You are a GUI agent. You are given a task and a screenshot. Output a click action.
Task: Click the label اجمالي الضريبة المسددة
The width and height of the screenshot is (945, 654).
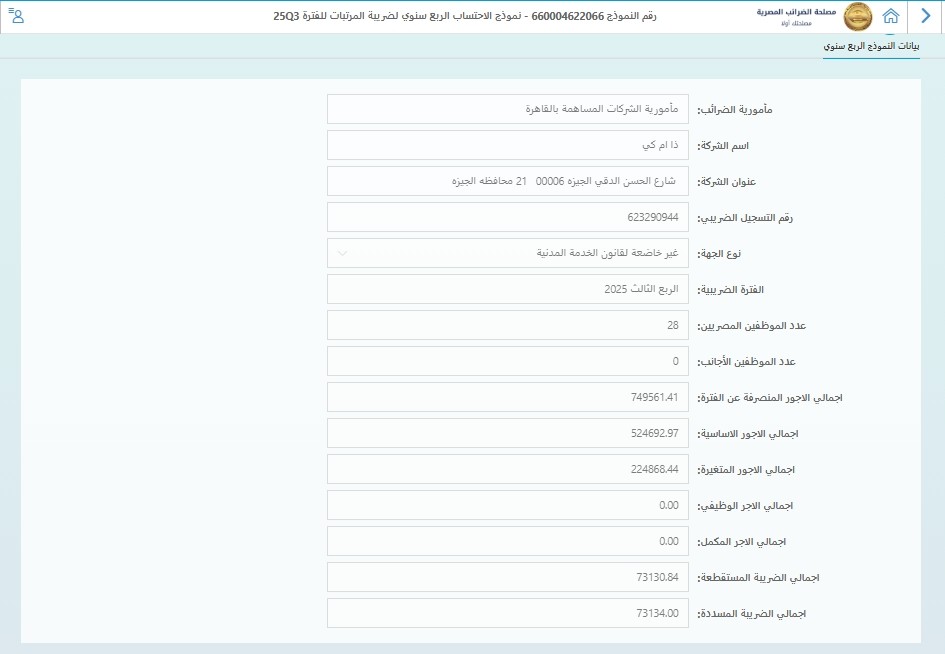[752, 614]
